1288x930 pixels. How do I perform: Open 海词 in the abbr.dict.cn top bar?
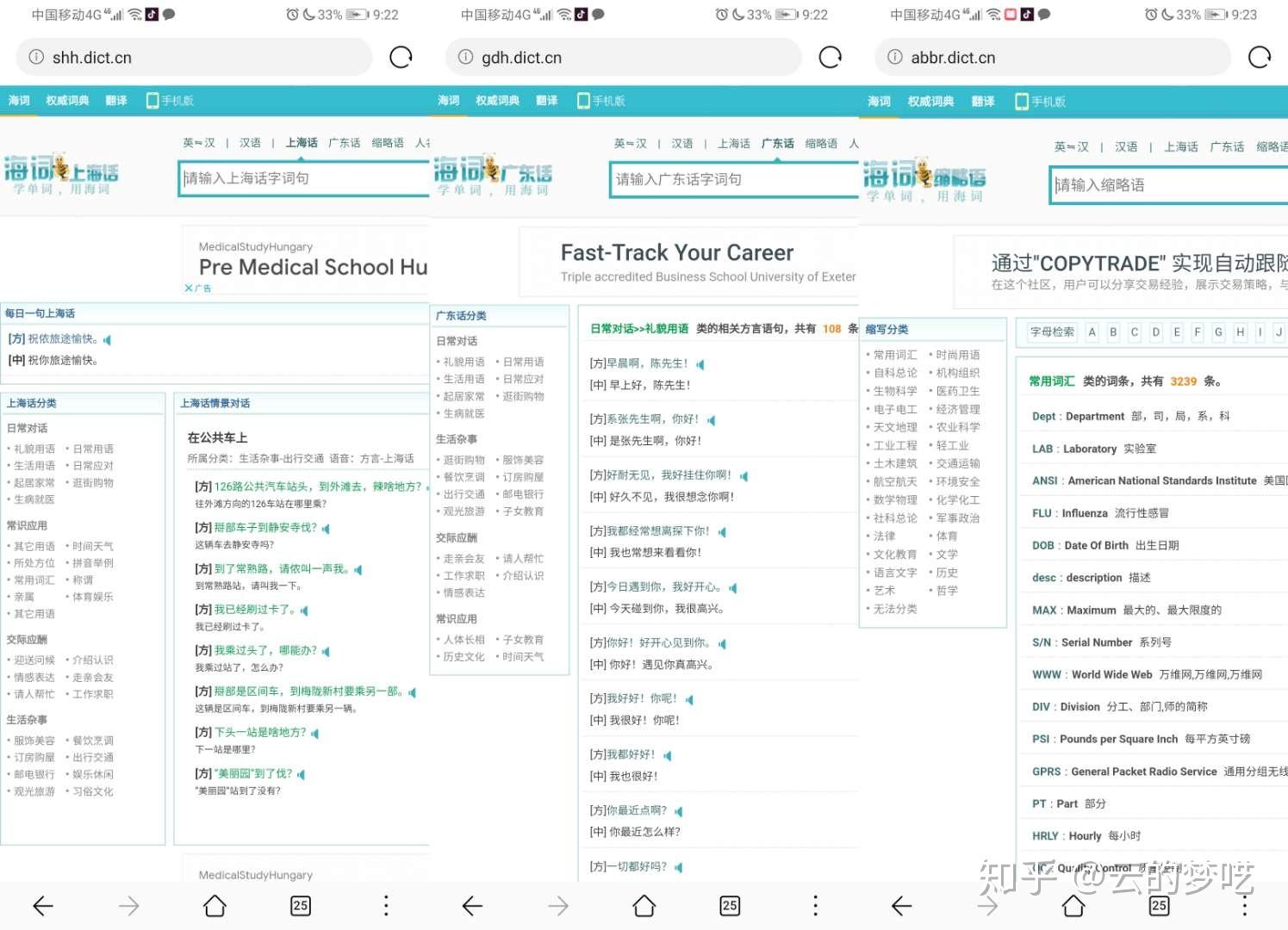879,102
